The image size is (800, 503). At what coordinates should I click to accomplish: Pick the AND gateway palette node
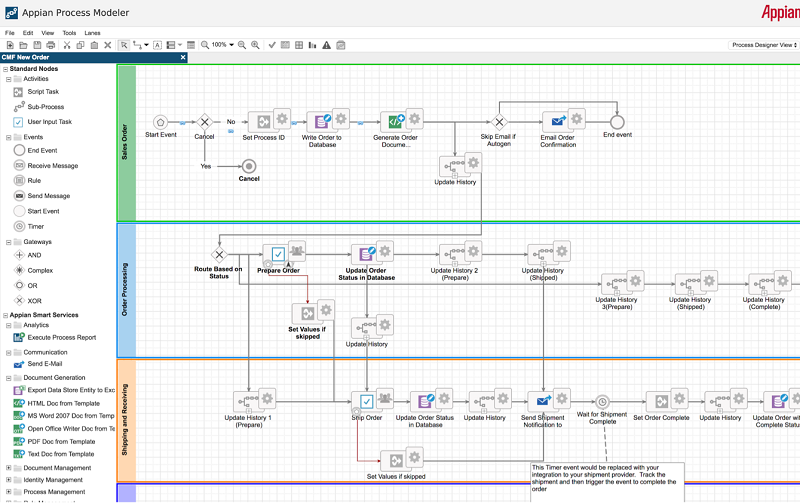pos(28,255)
